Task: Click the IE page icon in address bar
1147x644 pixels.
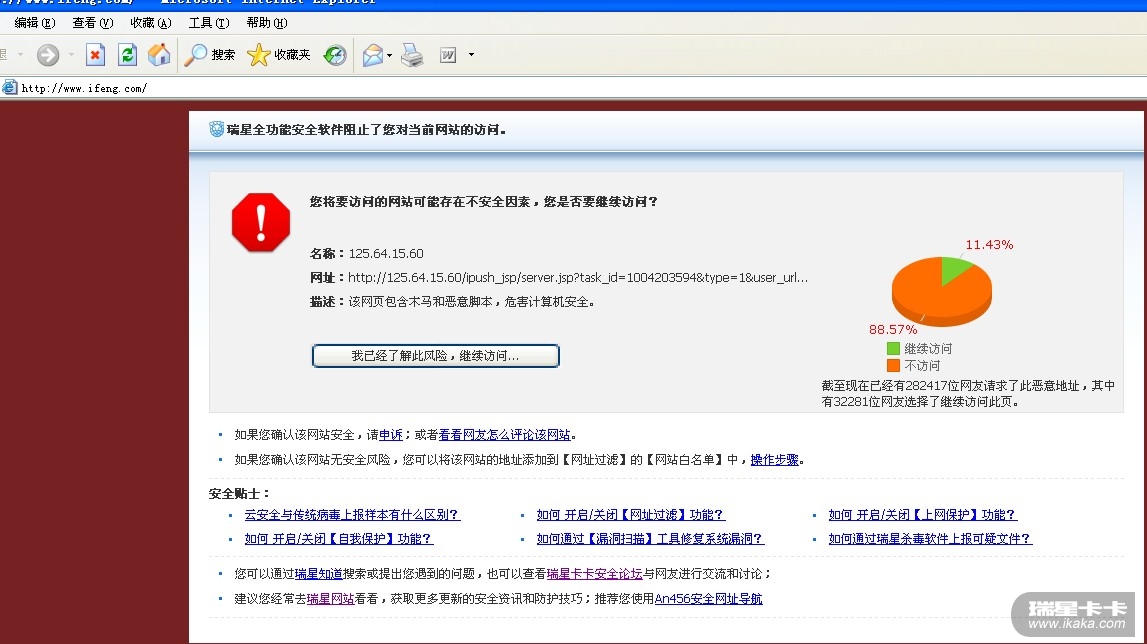Action: [x=10, y=88]
